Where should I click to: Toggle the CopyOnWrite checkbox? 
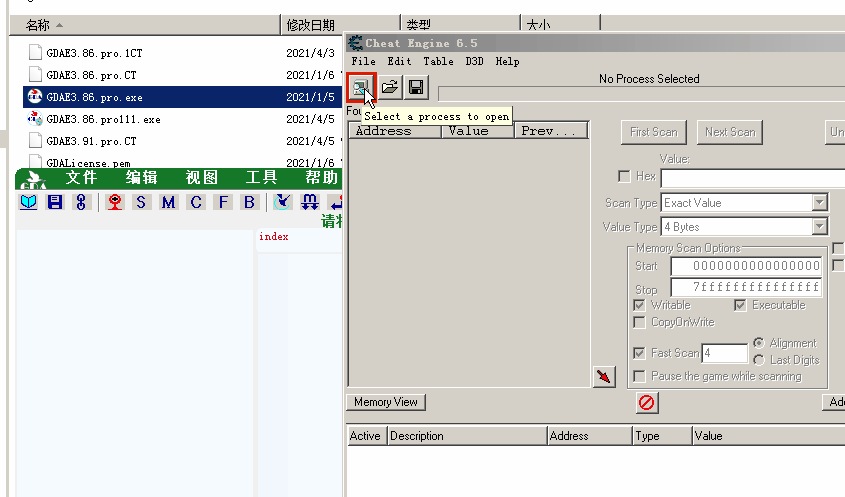tap(639, 322)
